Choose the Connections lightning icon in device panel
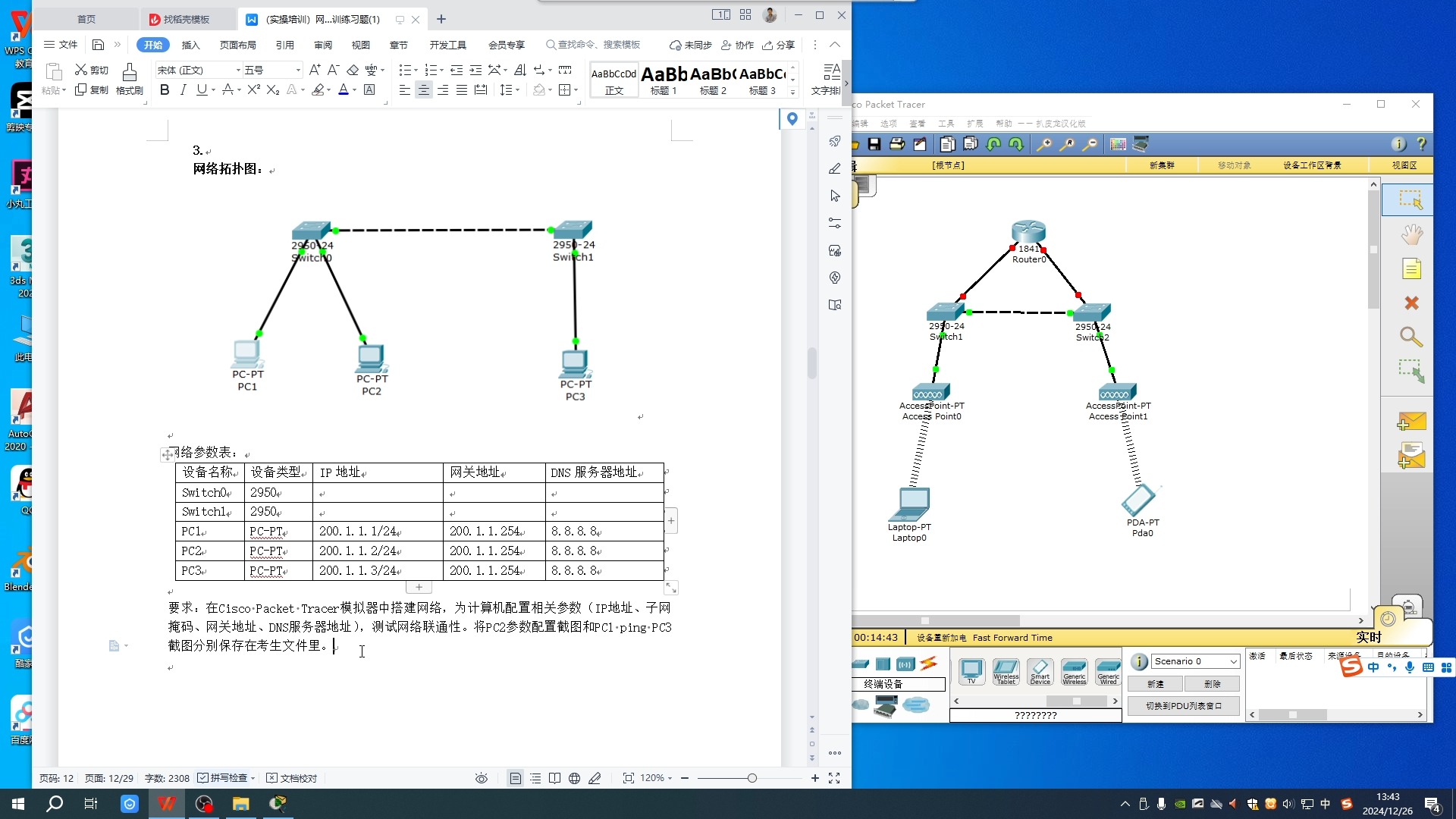Screen dimensions: 1456x819 tap(929, 664)
